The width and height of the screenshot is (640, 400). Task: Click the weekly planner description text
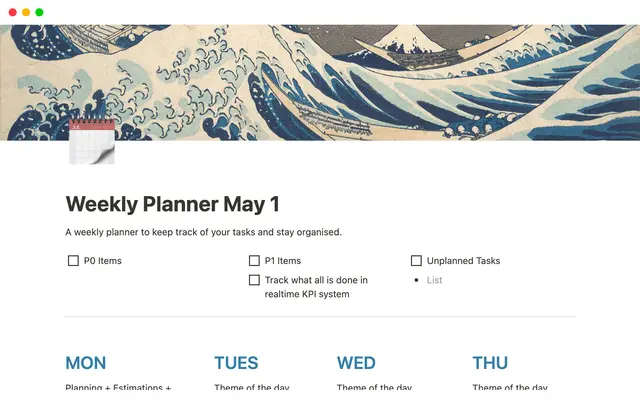click(203, 232)
